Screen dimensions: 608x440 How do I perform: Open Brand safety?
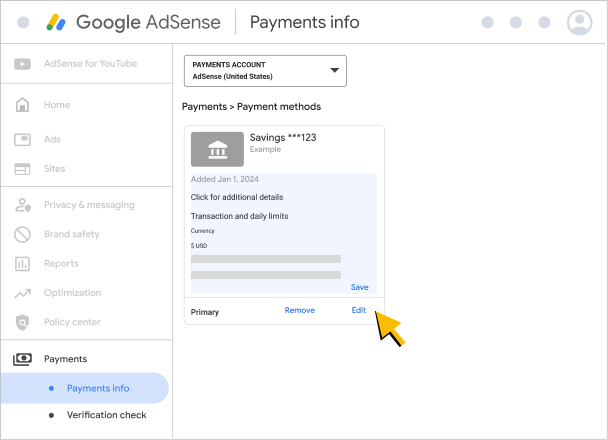[72, 234]
